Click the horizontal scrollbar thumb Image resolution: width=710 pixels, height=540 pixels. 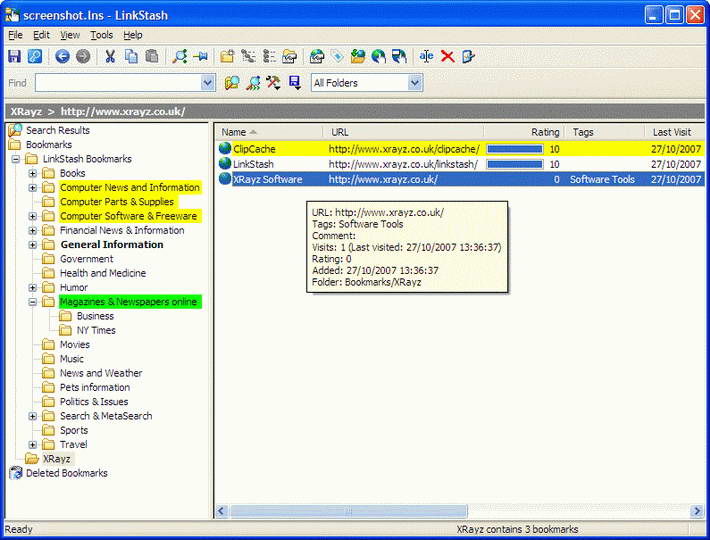coord(349,511)
